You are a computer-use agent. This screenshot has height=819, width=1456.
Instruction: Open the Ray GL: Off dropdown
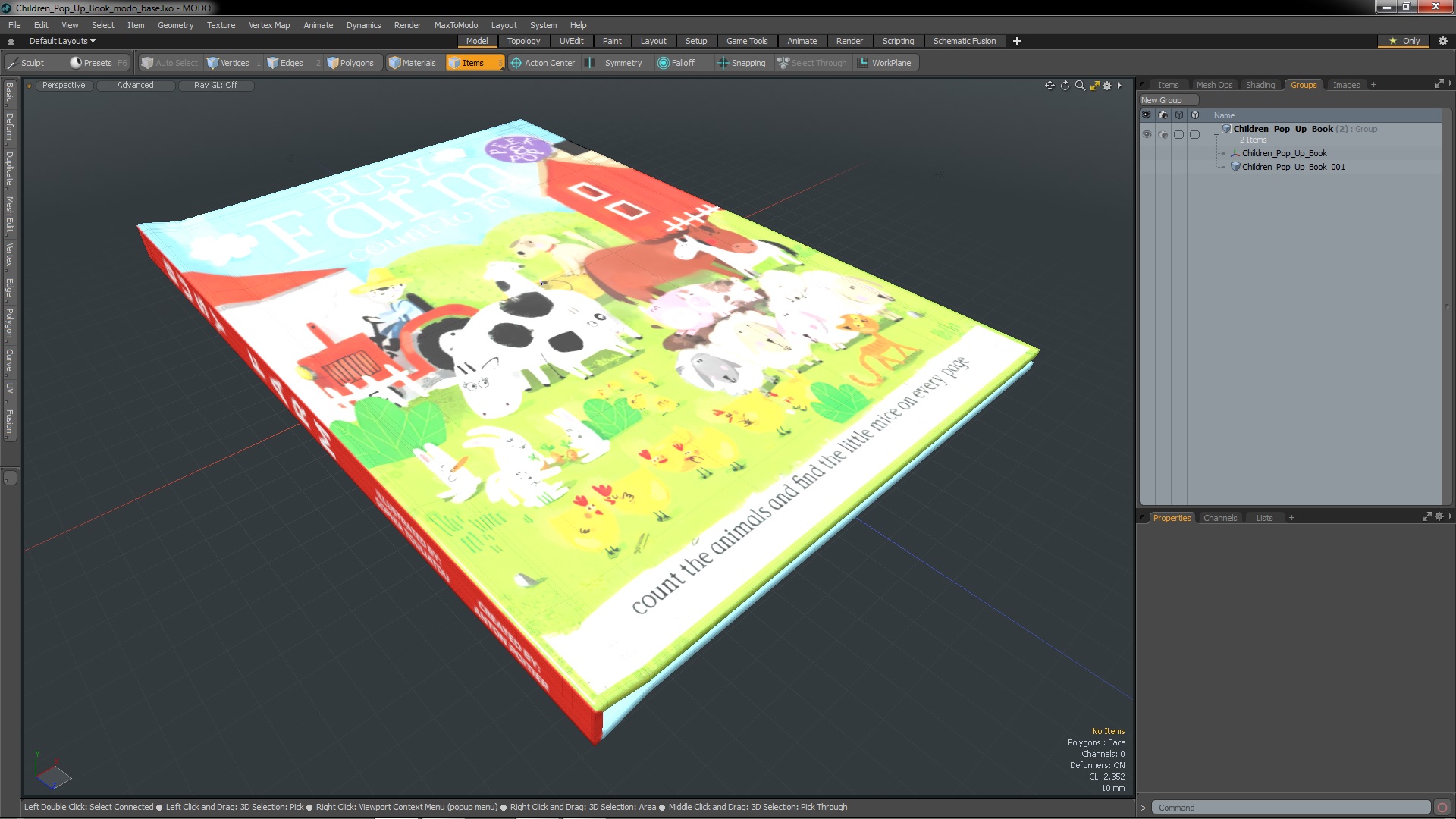(x=215, y=86)
